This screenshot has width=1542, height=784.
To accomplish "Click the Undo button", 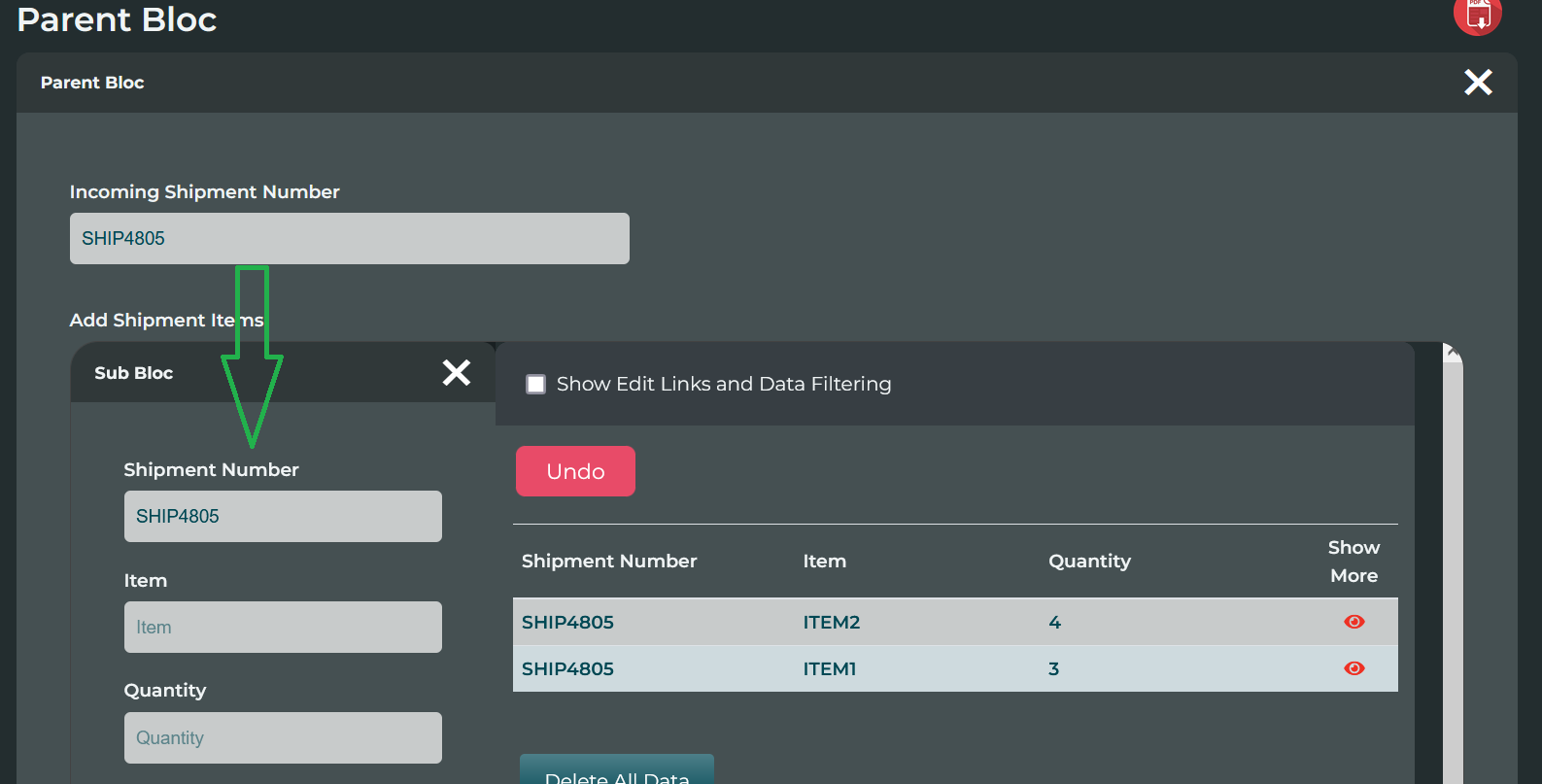I will click(575, 471).
